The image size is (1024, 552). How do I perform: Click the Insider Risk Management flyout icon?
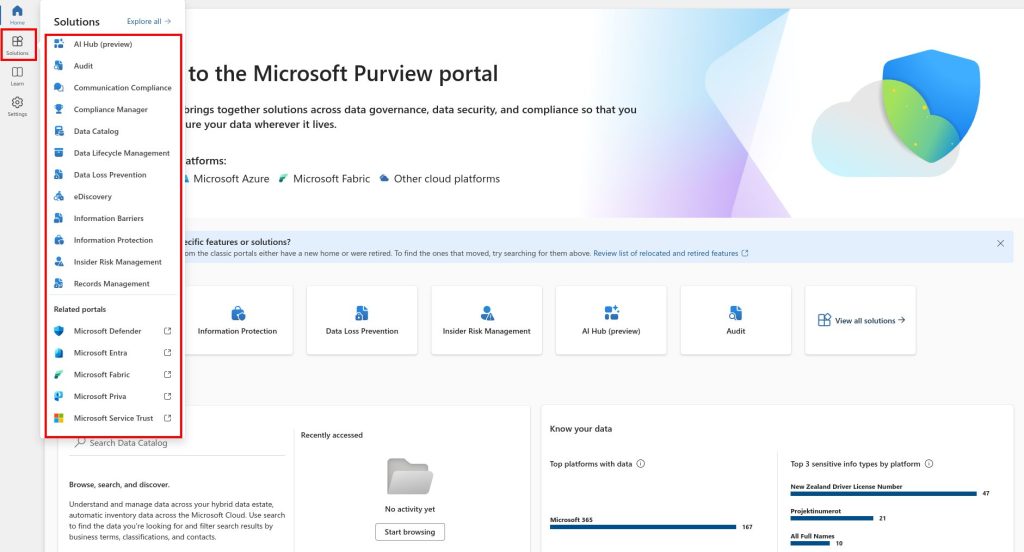(59, 261)
